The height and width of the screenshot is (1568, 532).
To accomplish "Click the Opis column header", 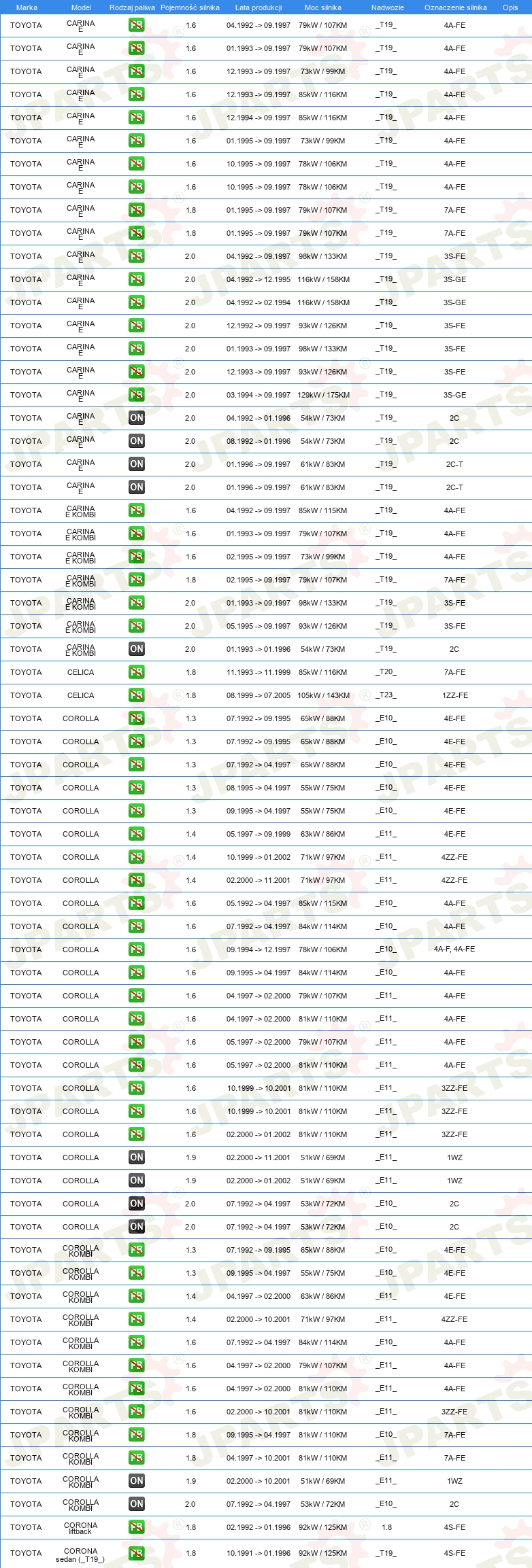I will 510,7.
